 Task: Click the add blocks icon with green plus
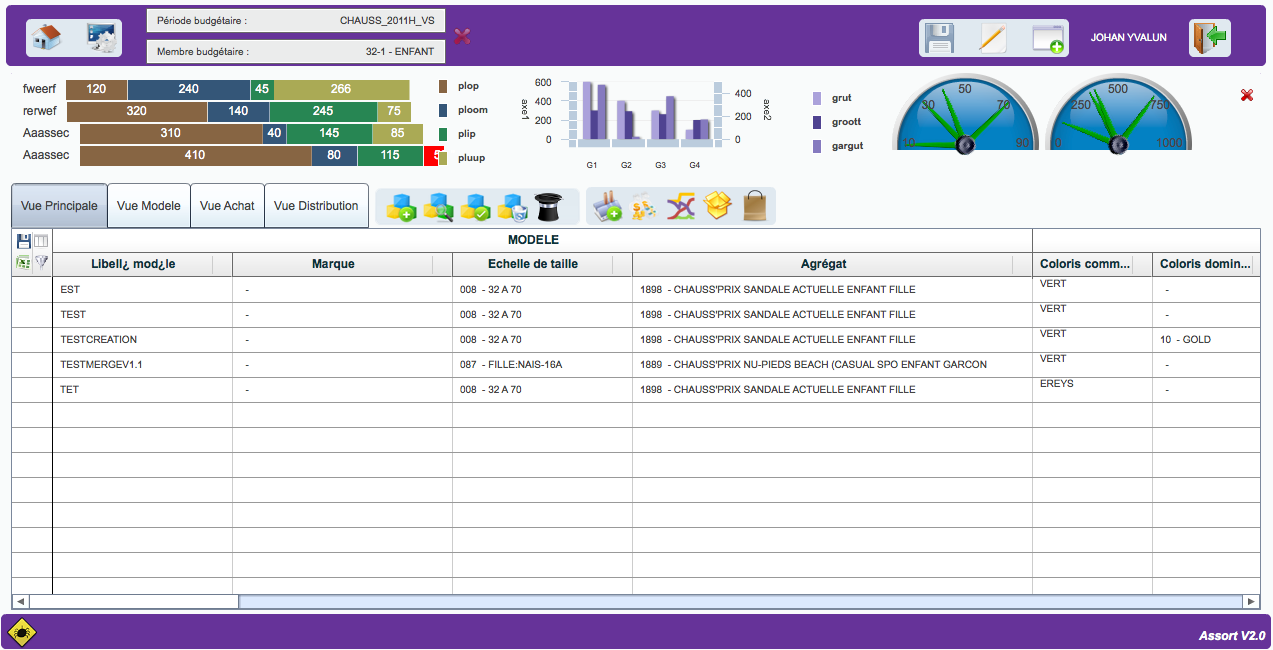[x=401, y=206]
